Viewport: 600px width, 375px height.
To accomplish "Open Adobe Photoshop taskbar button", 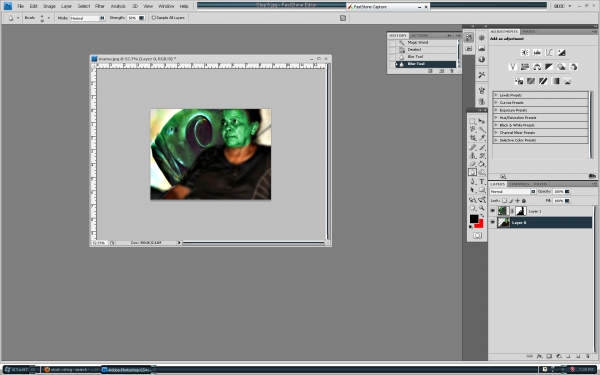I will pyautogui.click(x=126, y=370).
